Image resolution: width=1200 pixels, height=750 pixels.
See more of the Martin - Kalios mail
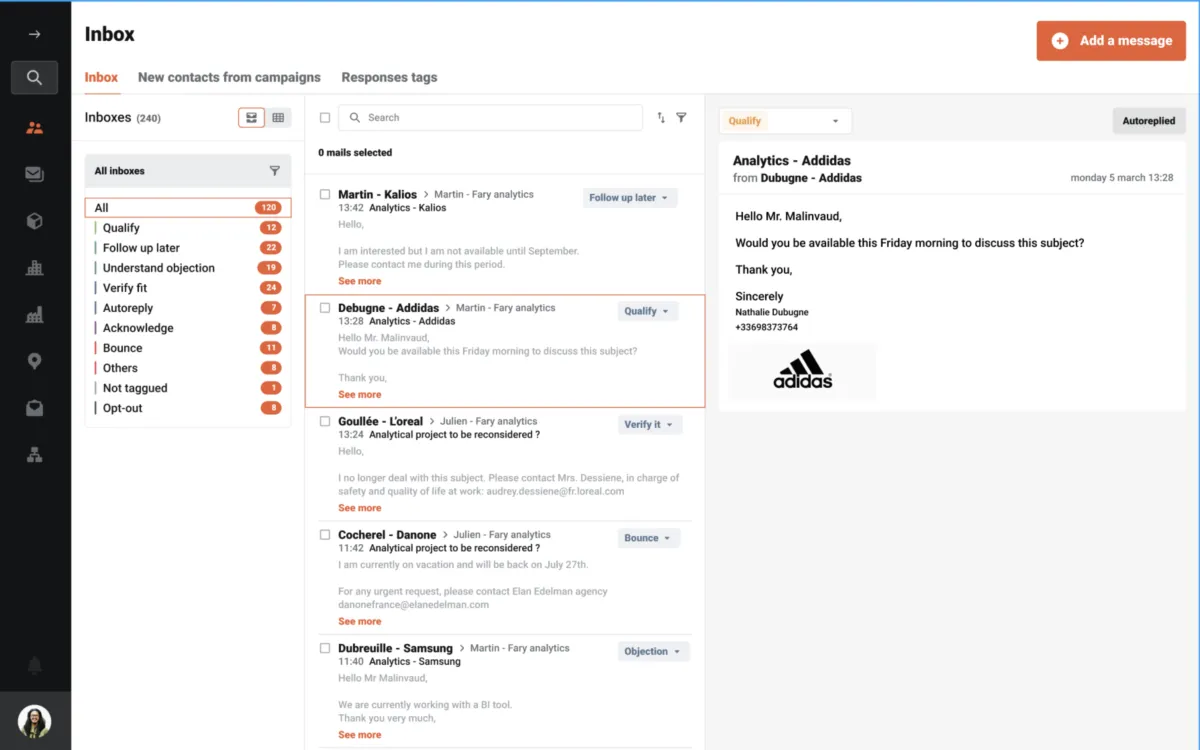(359, 281)
